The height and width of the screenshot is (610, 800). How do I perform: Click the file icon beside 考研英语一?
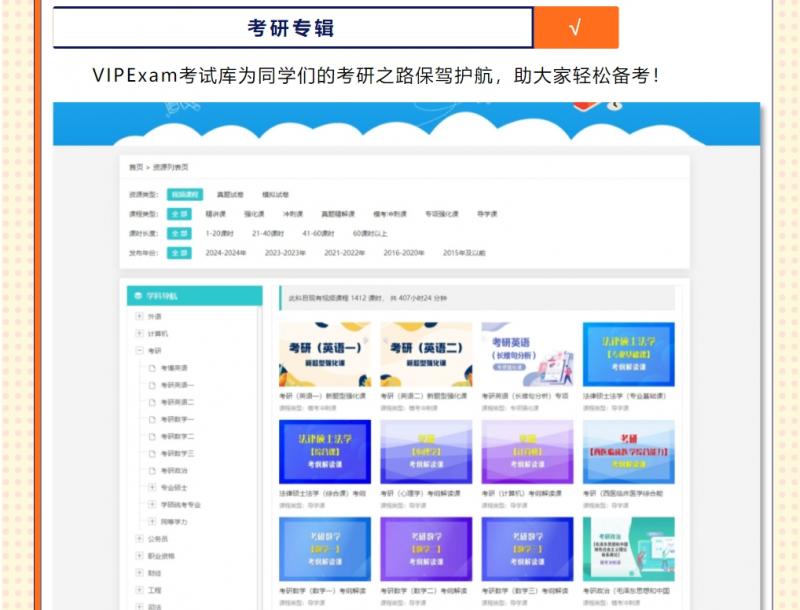pyautogui.click(x=152, y=385)
